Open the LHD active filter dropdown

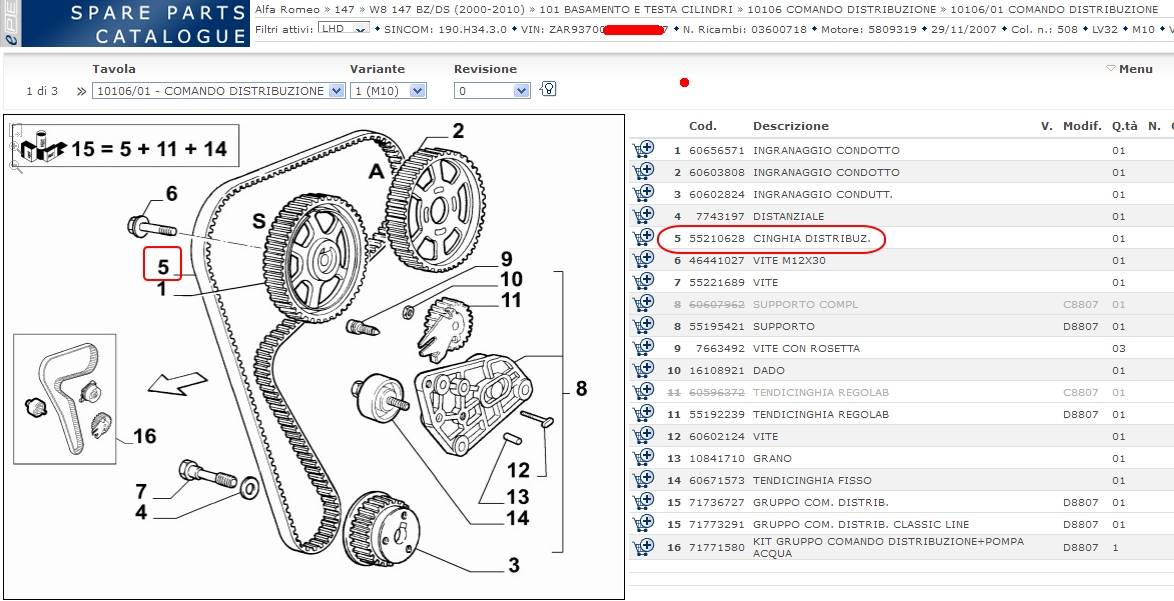click(x=344, y=29)
